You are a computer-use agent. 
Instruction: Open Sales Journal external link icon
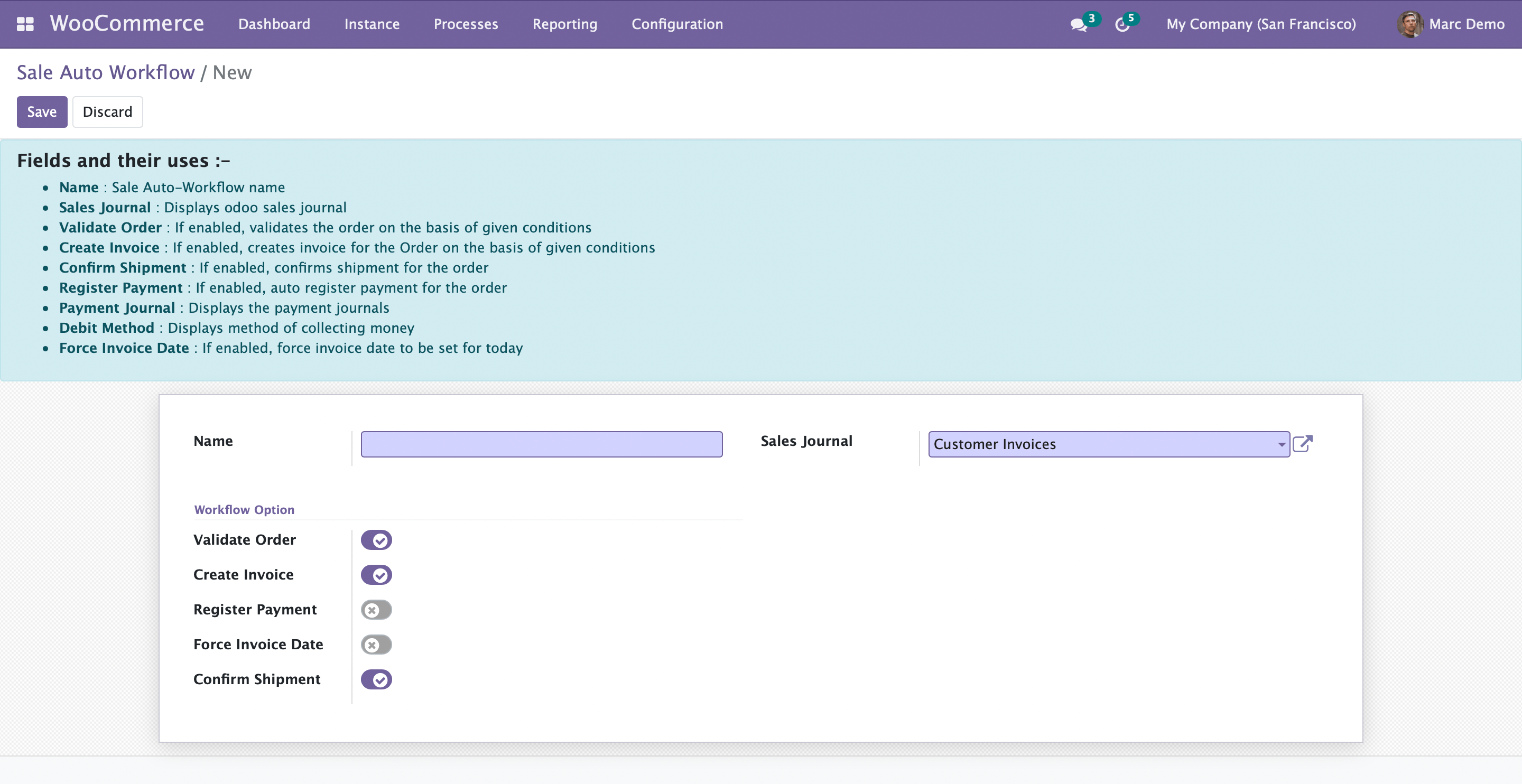click(1302, 444)
